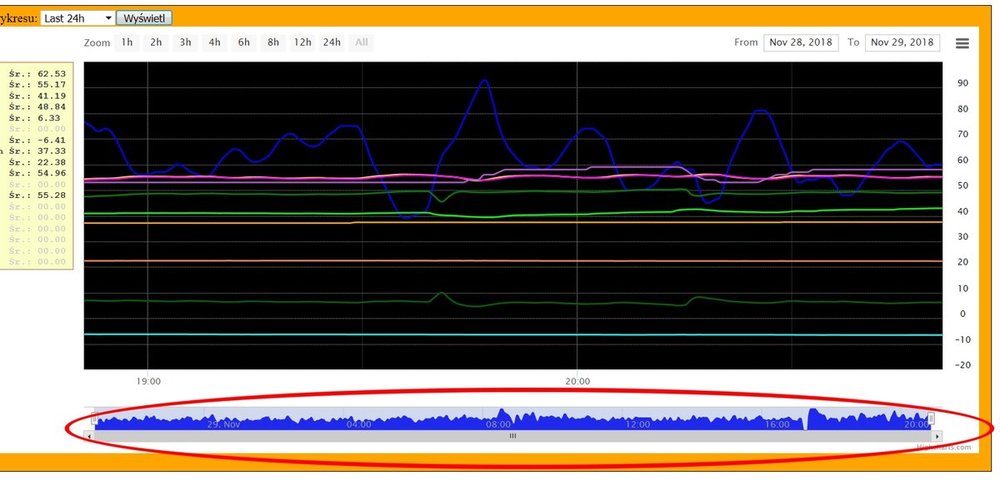The height and width of the screenshot is (485, 1000).
Task: Zoom chart to 12h
Action: [302, 43]
